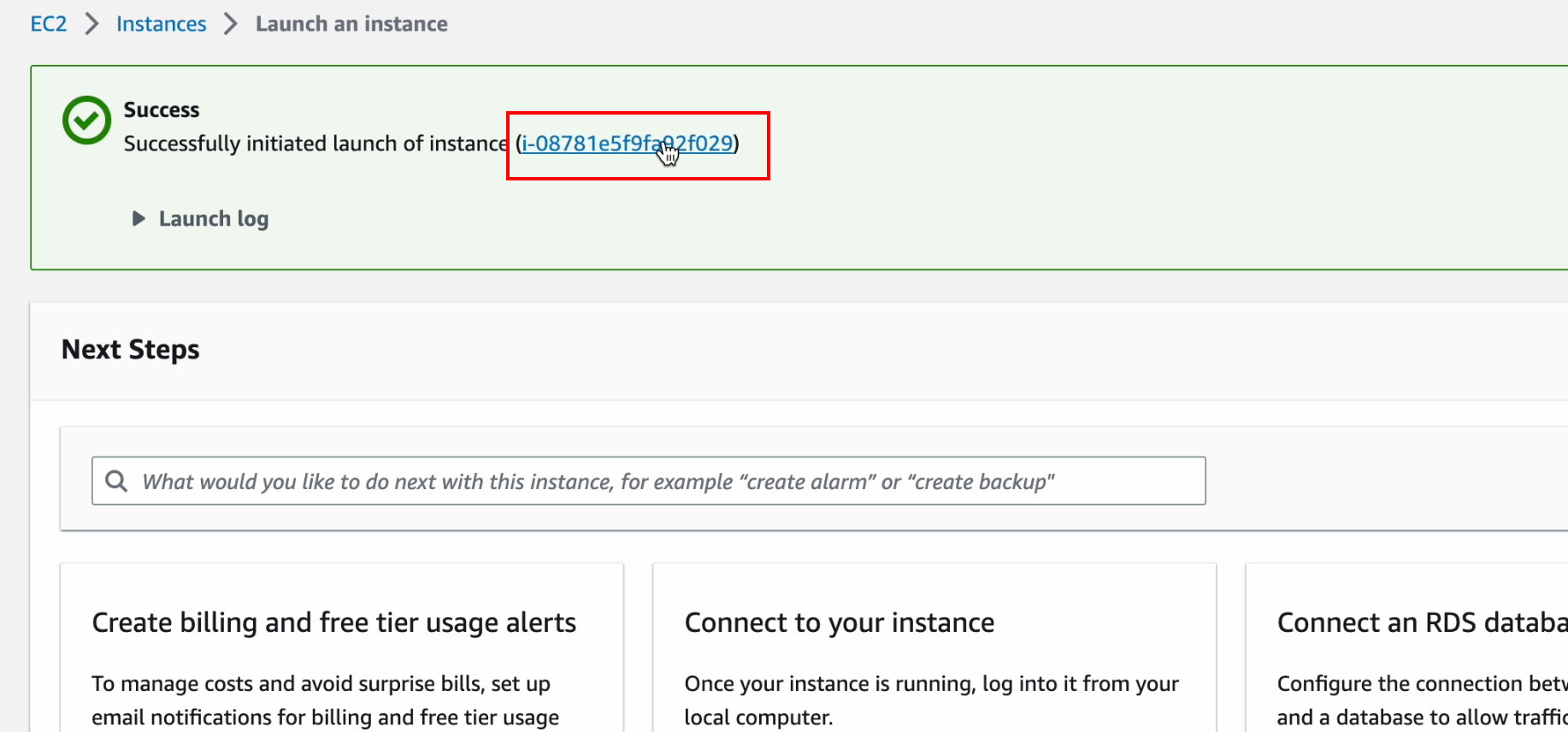Click the chevron after Instances breadcrumb
1568x732 pixels.
tap(230, 24)
